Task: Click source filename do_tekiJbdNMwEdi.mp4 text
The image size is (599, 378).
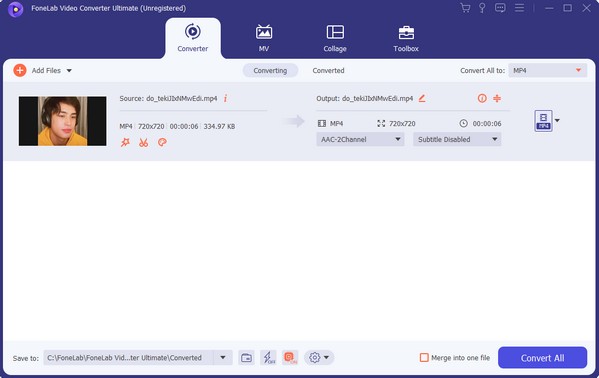Action: coord(181,99)
